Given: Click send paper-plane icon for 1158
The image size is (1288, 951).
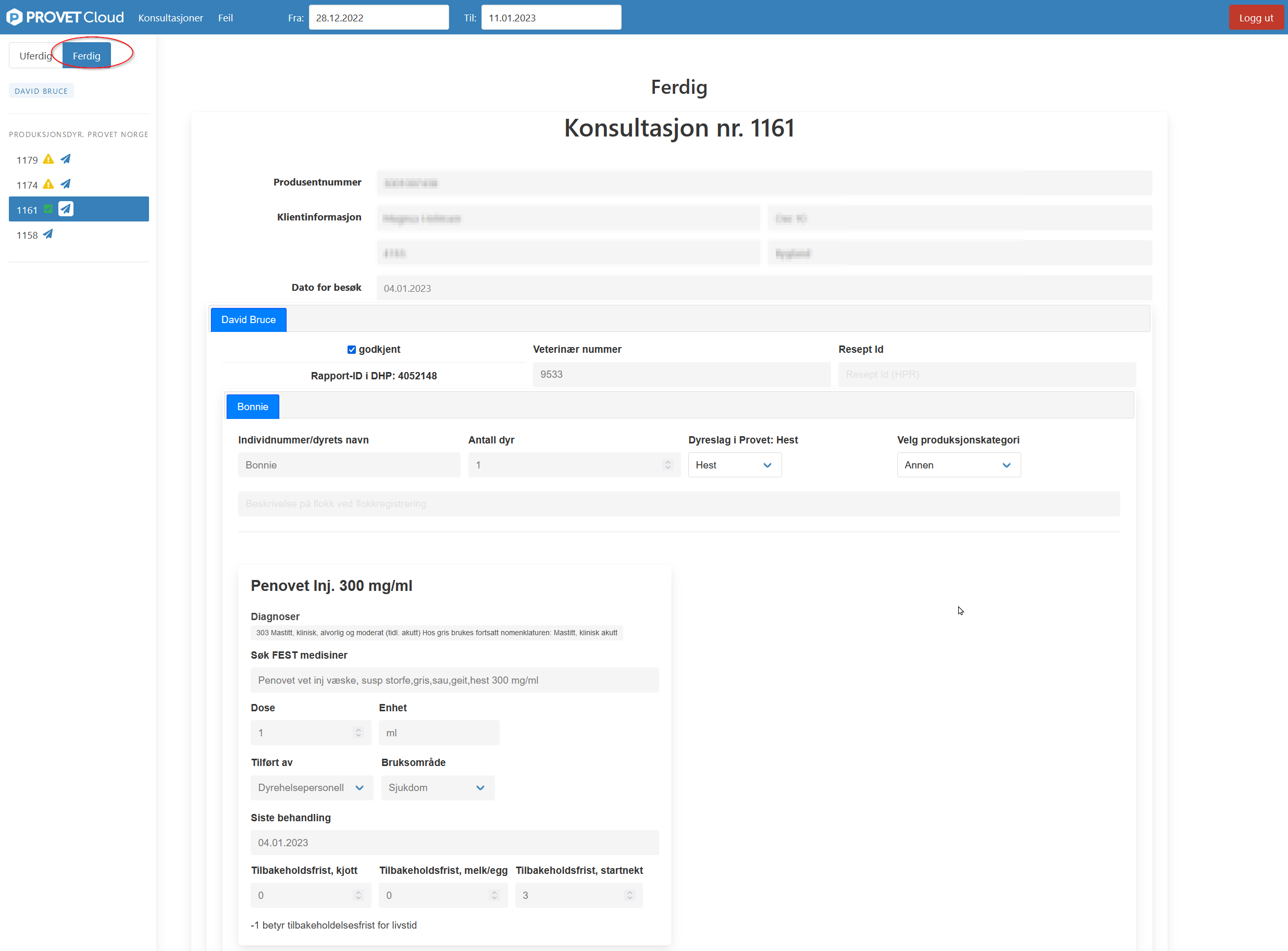Looking at the screenshot, I should [48, 234].
